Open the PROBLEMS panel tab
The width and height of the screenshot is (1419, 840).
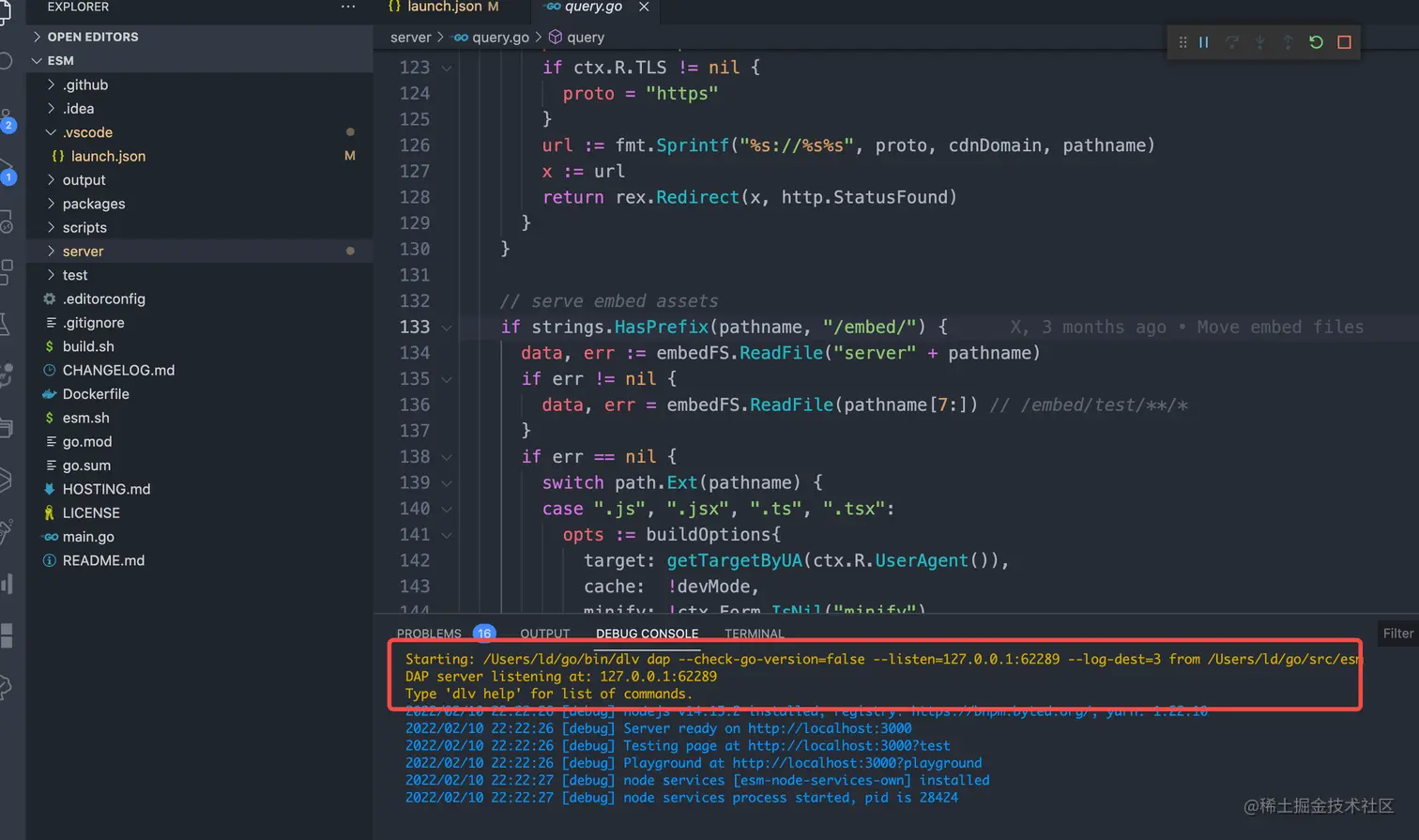click(x=429, y=634)
